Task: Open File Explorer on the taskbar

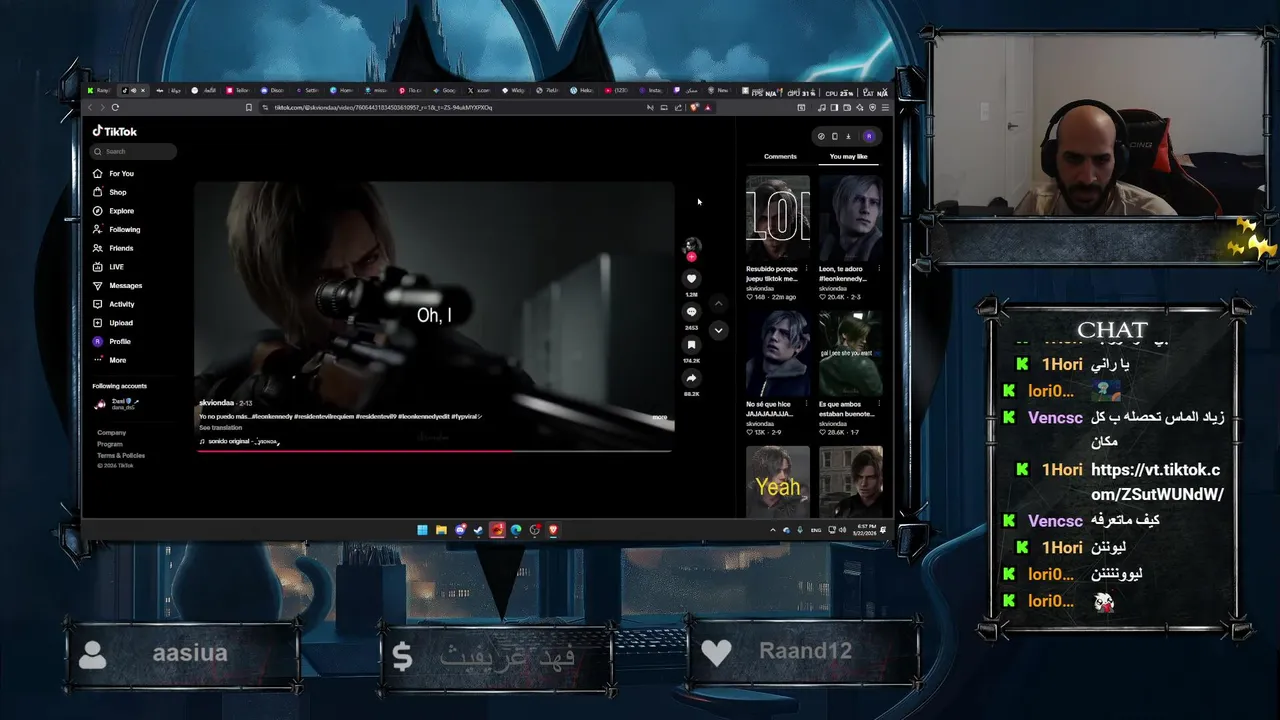Action: pyautogui.click(x=441, y=530)
